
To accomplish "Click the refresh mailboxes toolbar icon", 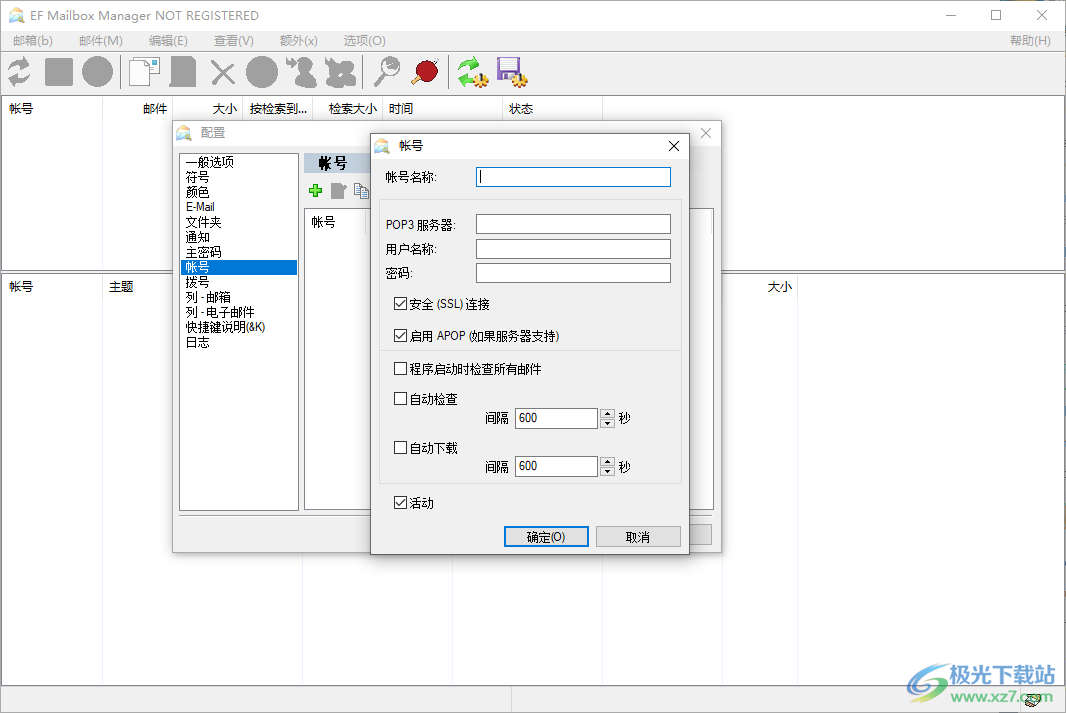I will tap(20, 72).
